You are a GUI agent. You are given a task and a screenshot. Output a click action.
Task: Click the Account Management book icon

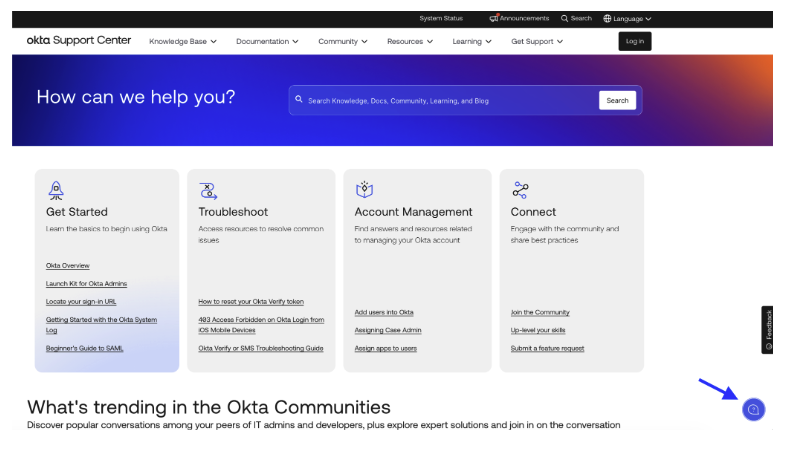point(364,190)
